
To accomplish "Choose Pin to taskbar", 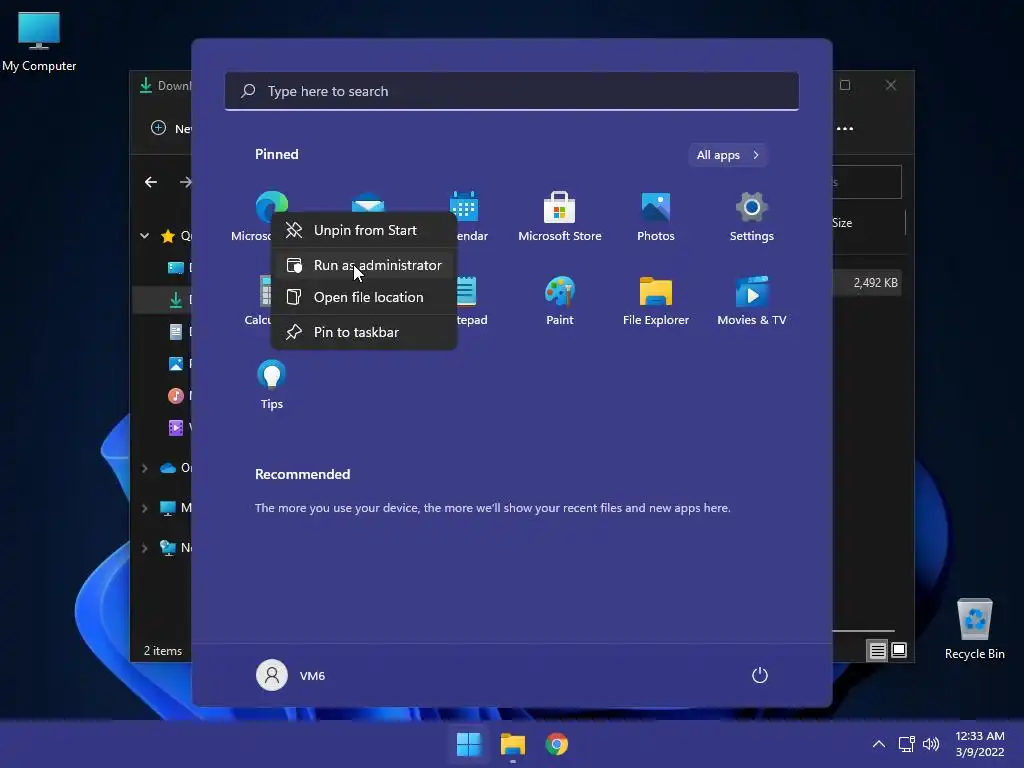I will [364, 332].
